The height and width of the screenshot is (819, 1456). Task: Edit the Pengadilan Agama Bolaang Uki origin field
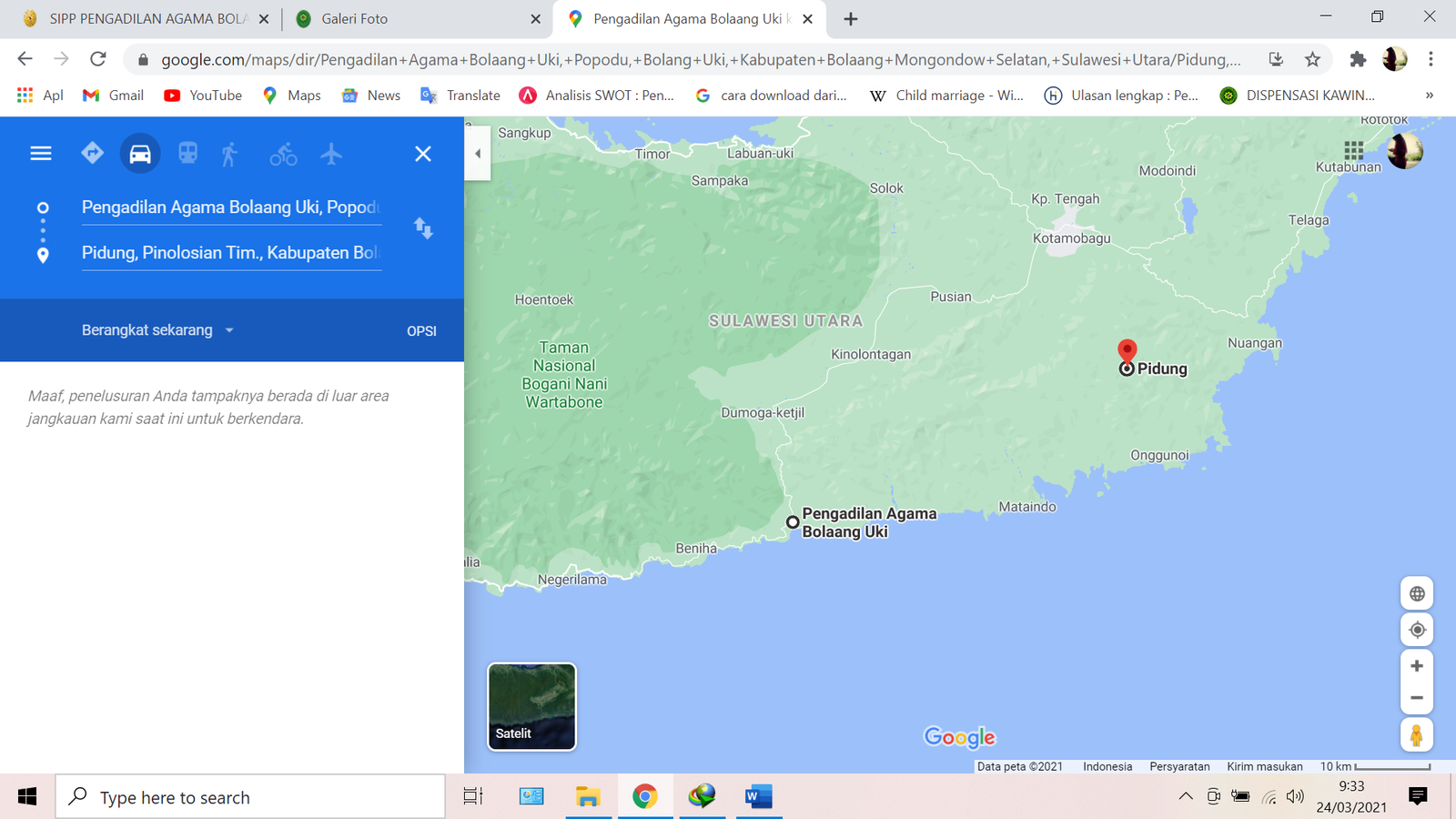pyautogui.click(x=231, y=207)
